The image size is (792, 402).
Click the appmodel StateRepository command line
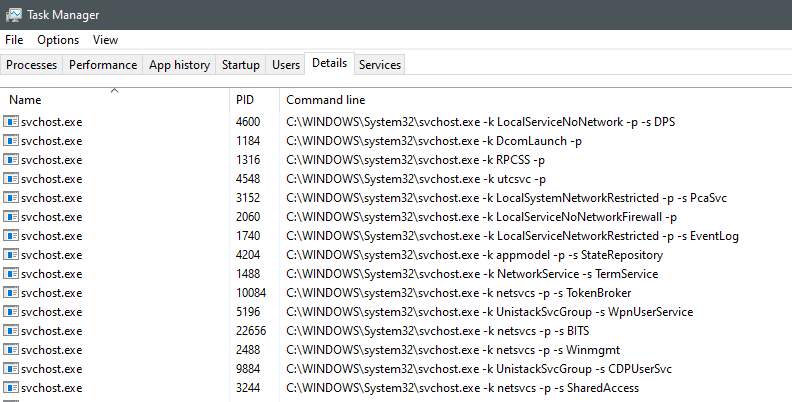click(x=475, y=255)
